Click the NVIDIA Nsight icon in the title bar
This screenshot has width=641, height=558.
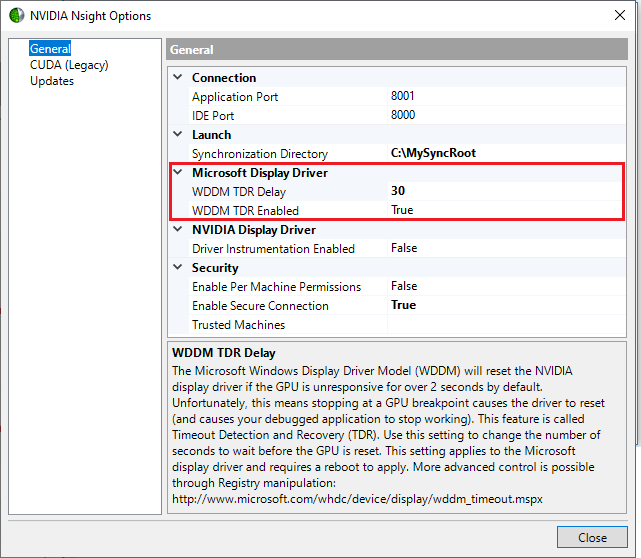(16, 16)
